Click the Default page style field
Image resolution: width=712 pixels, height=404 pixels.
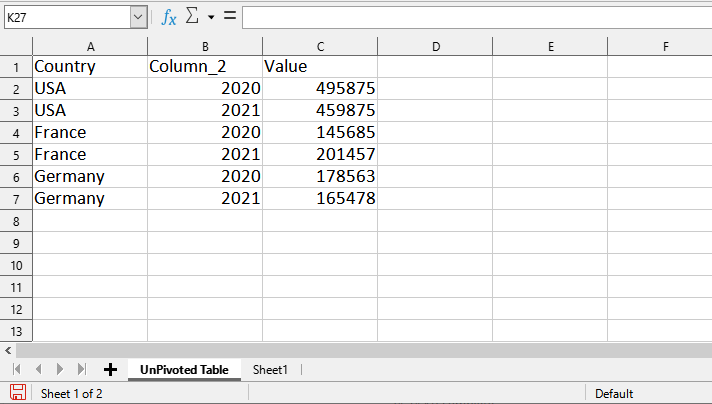coord(614,394)
